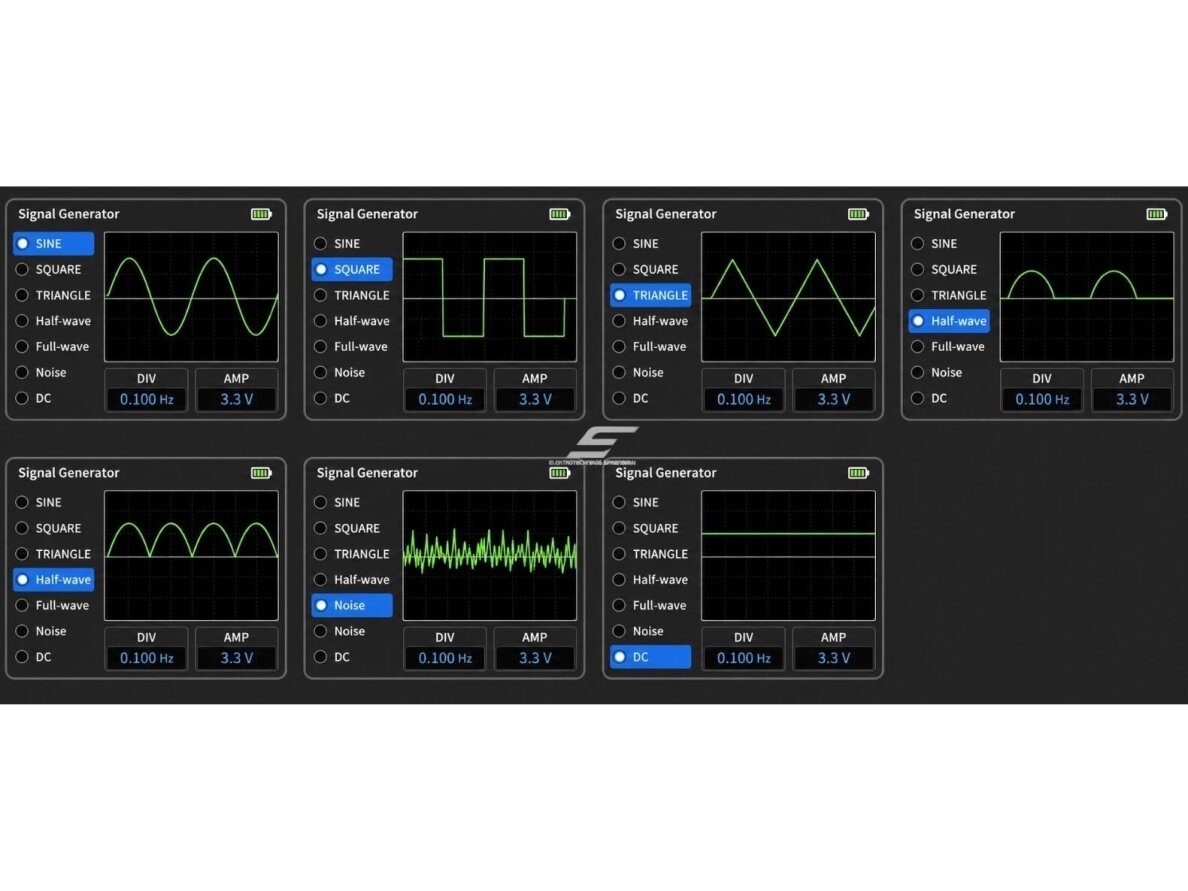Select highlighted Half-wave in the gapped-humps waveform panel
Screen dimensions: 1188x891
pyautogui.click(x=949, y=320)
